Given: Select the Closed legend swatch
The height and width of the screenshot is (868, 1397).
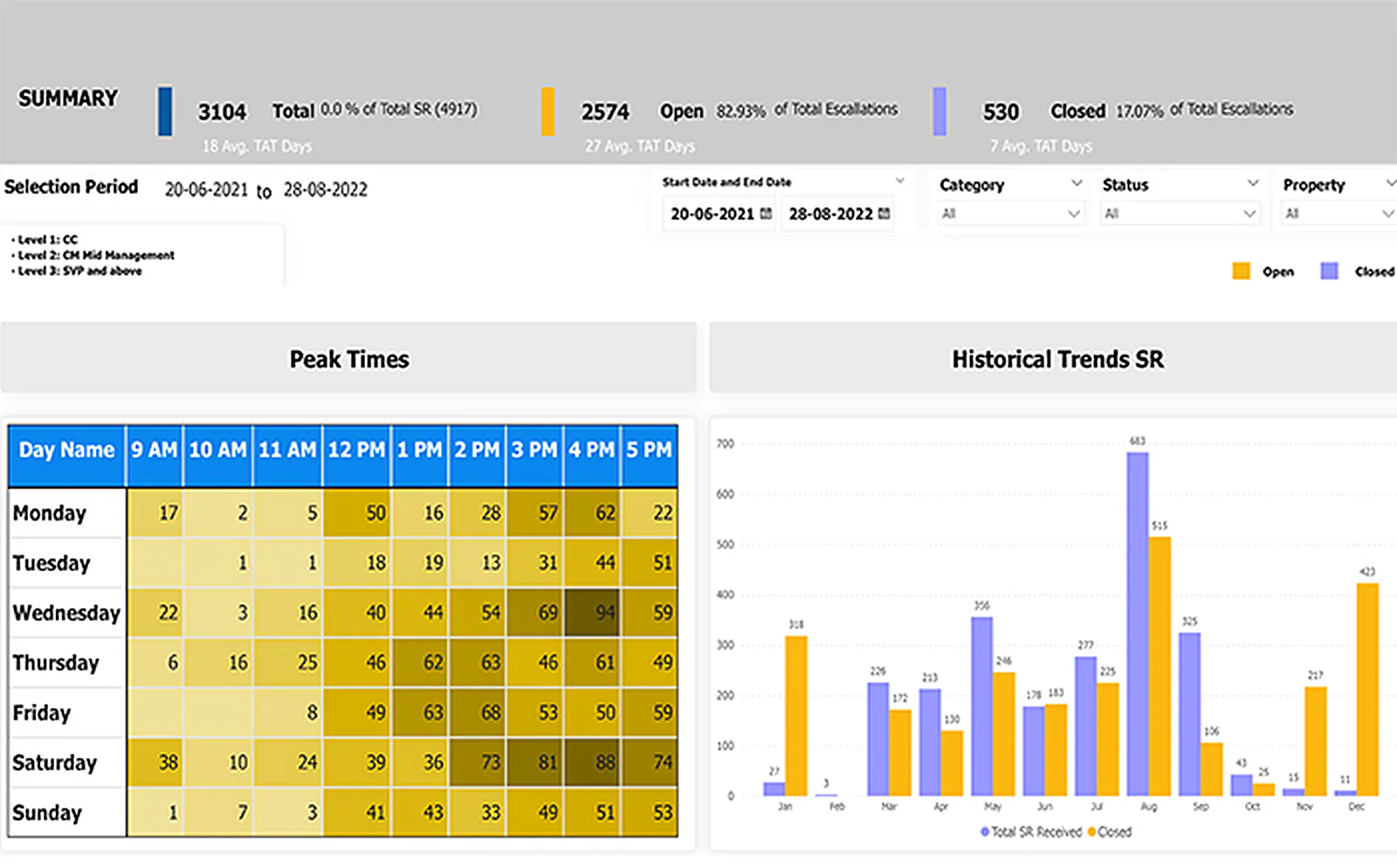Looking at the screenshot, I should pos(1329,272).
